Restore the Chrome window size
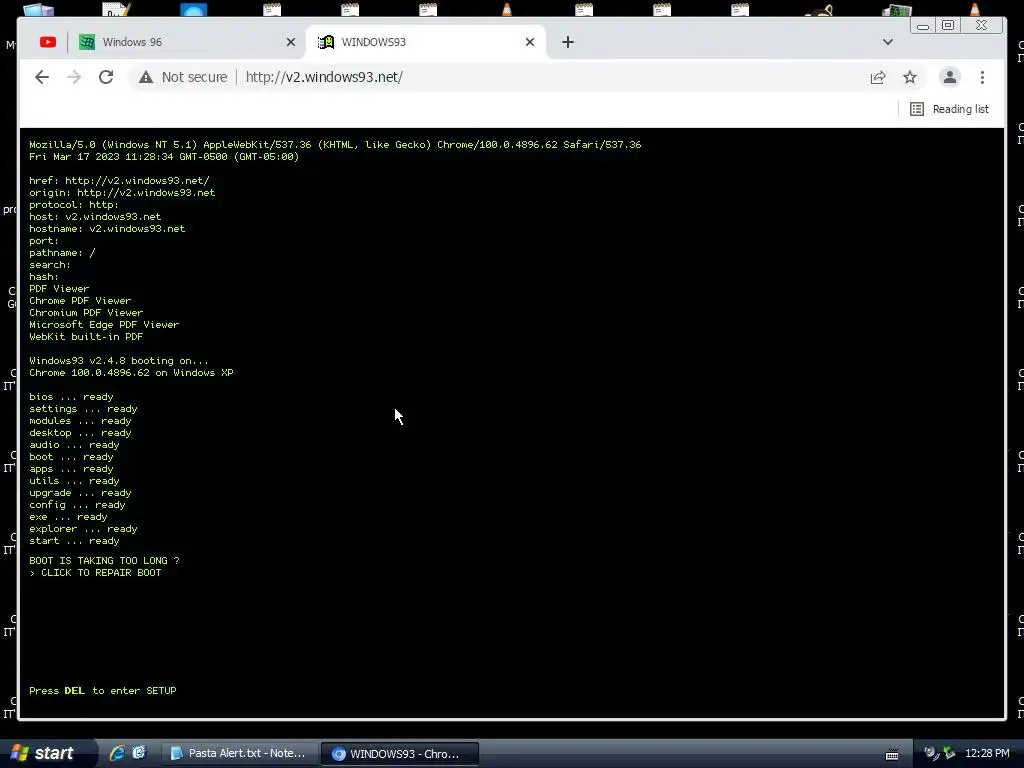This screenshot has width=1024, height=768. (948, 25)
